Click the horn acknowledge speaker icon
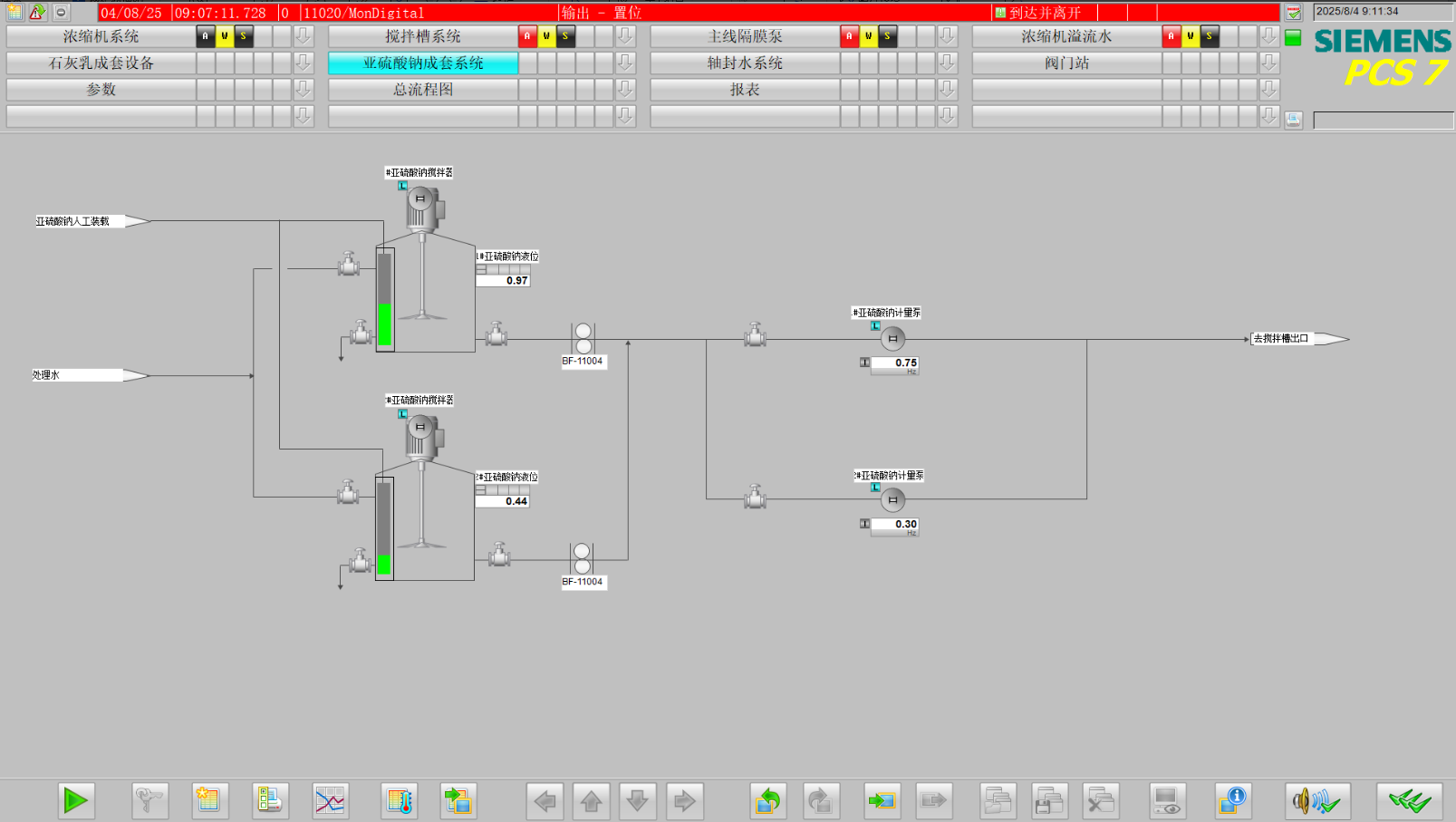Image resolution: width=1456 pixels, height=822 pixels. [1317, 800]
